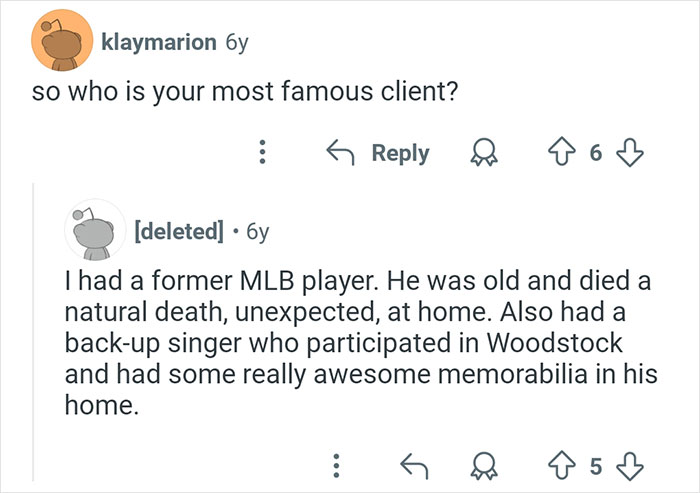Click the vote score of 6
Screen dimensions: 700x493
coord(597,153)
